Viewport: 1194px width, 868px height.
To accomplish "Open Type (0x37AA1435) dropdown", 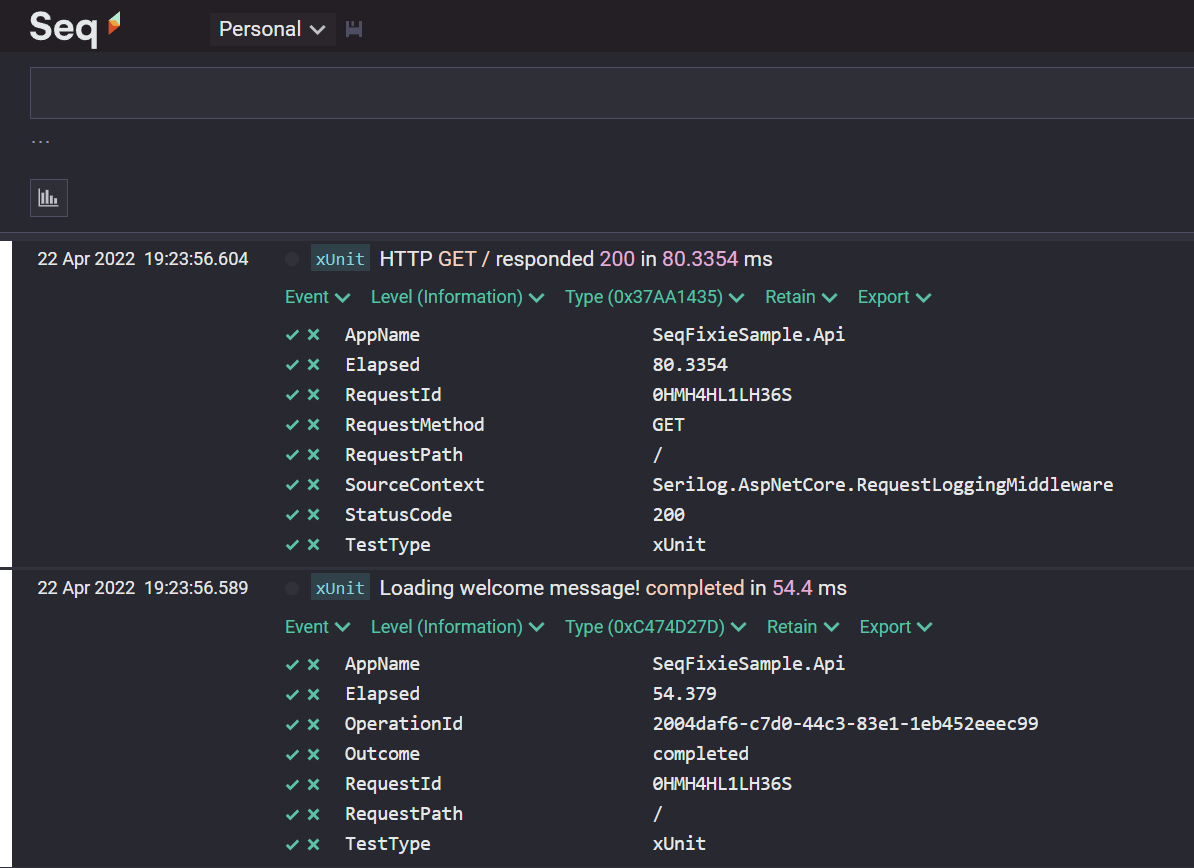I will click(655, 297).
